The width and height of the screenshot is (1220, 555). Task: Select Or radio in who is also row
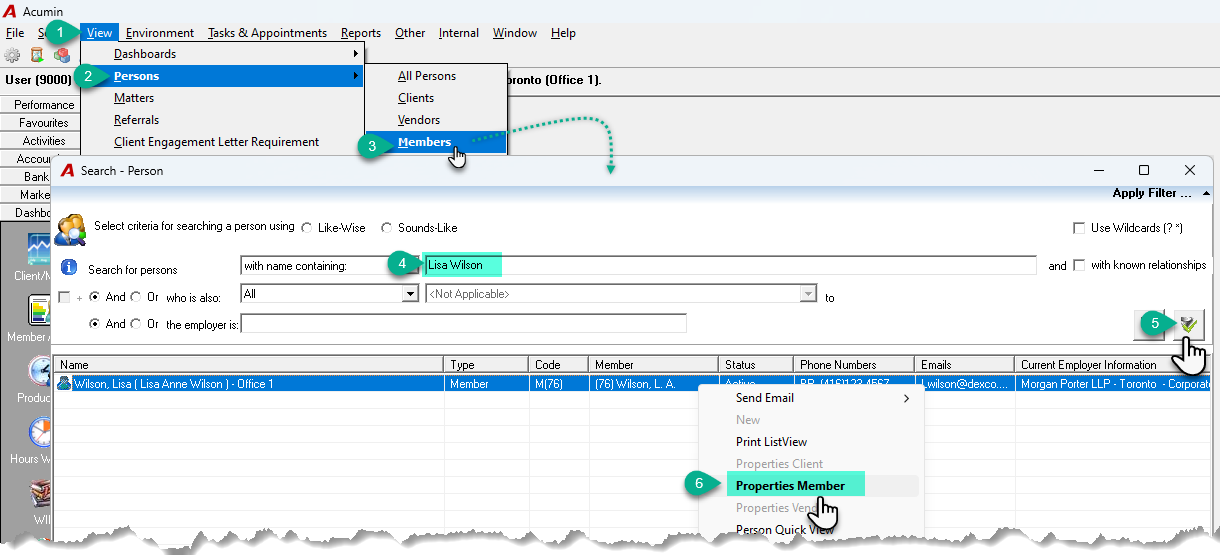click(136, 297)
